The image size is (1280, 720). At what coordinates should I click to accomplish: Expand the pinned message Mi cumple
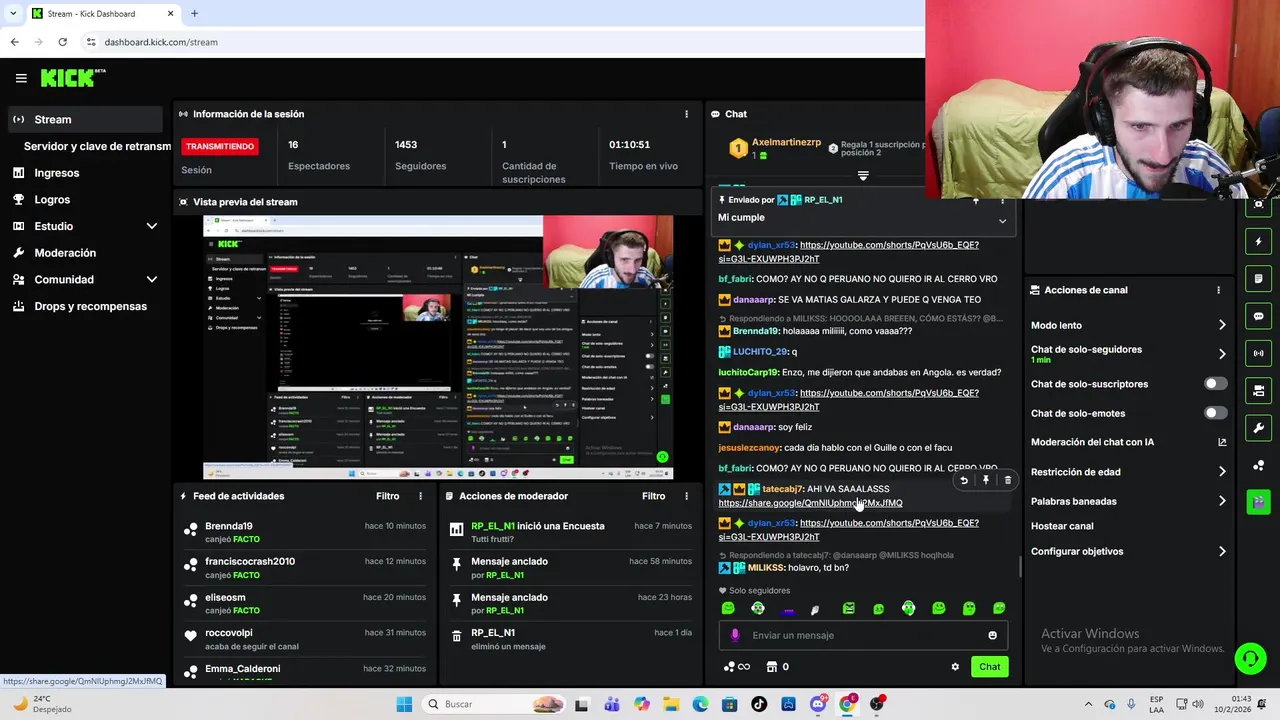tap(1002, 221)
